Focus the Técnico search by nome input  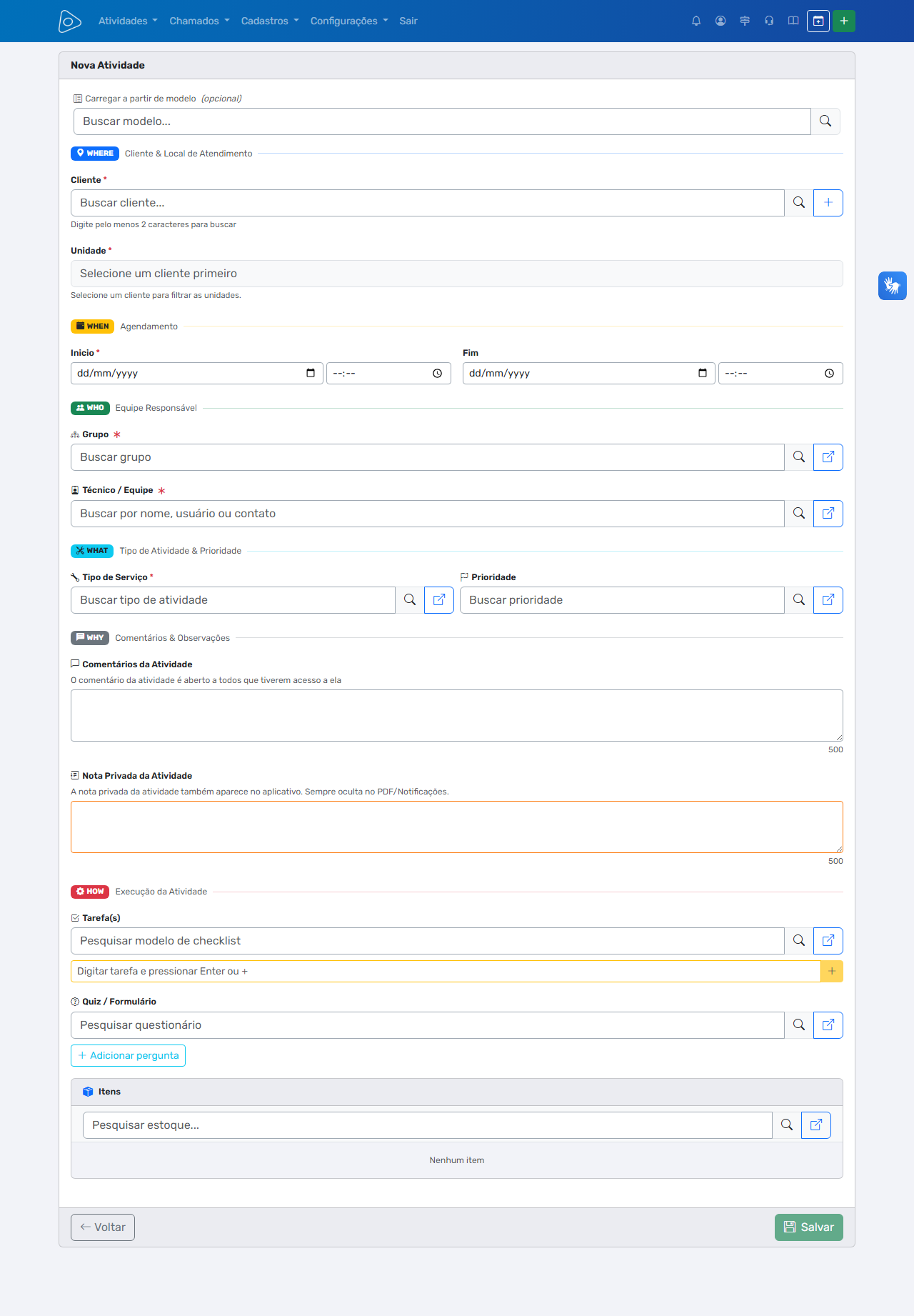click(428, 514)
